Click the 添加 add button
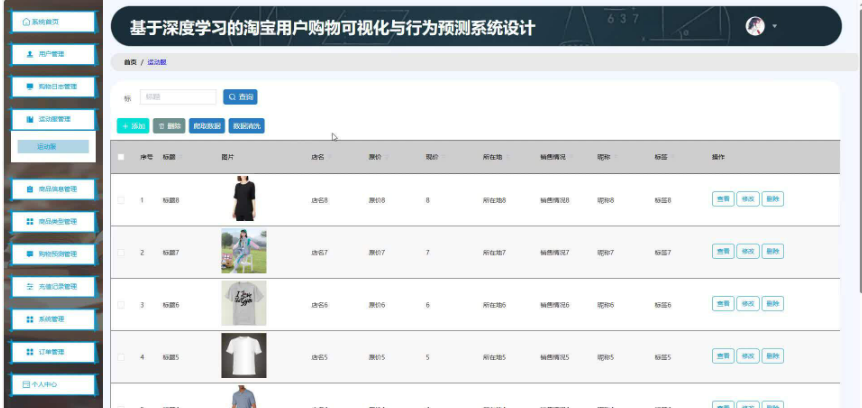Screen dimensions: 862x408 point(133,126)
